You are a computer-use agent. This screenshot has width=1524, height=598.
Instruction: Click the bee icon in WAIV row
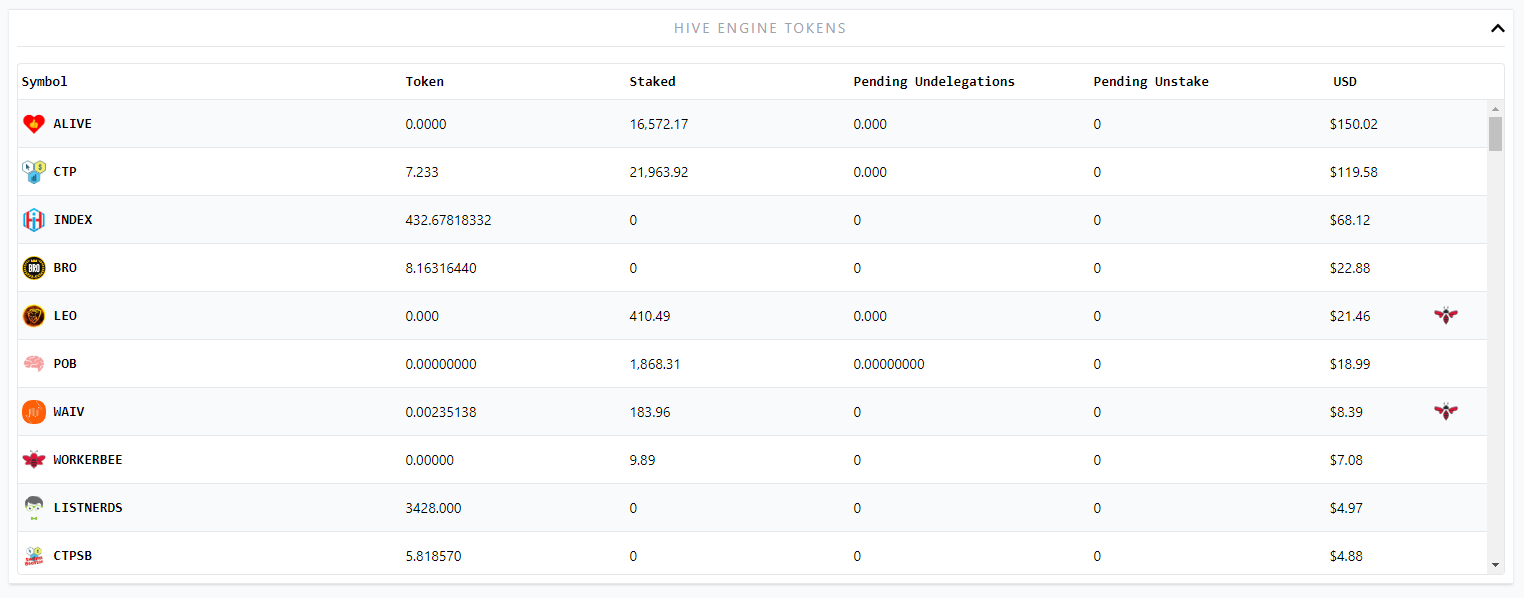(x=1445, y=412)
